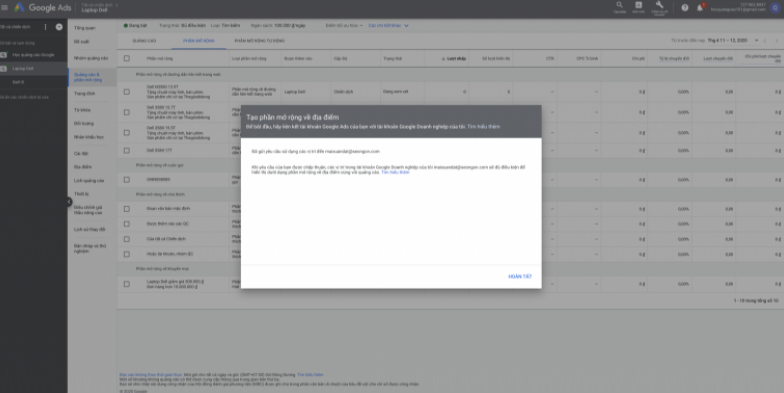
Task: Tick checkbox for Hoặc tài khoản, nhóm QC
Action: tap(126, 254)
